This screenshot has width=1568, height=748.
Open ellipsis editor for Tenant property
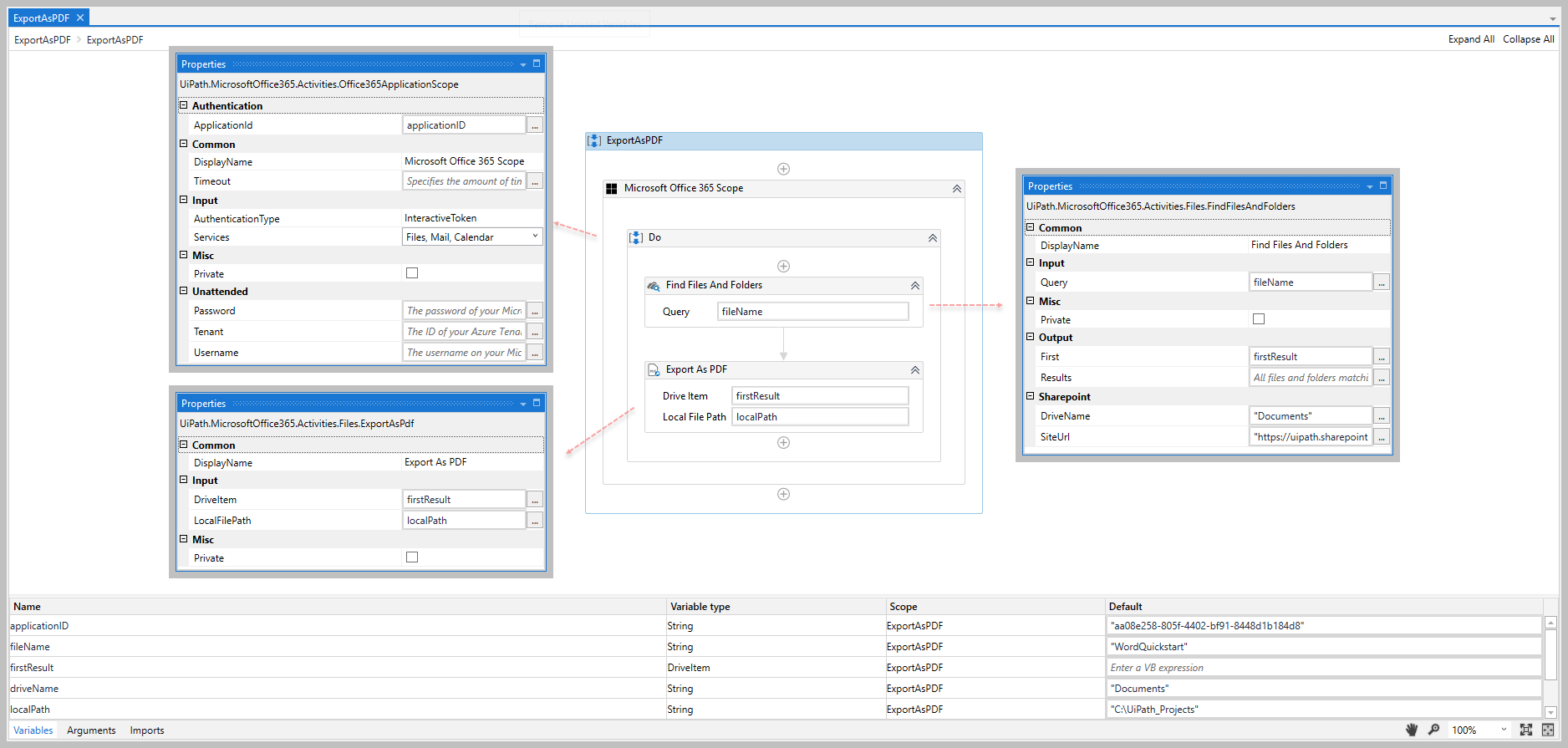pos(535,332)
